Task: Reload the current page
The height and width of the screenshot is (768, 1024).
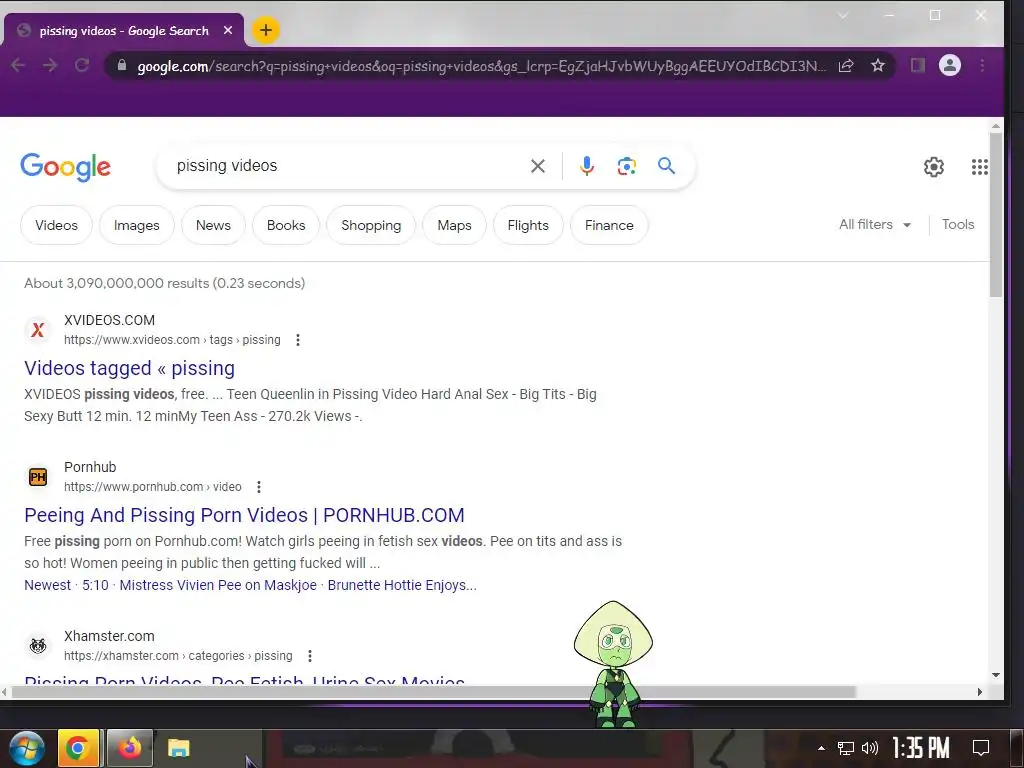Action: [x=82, y=65]
